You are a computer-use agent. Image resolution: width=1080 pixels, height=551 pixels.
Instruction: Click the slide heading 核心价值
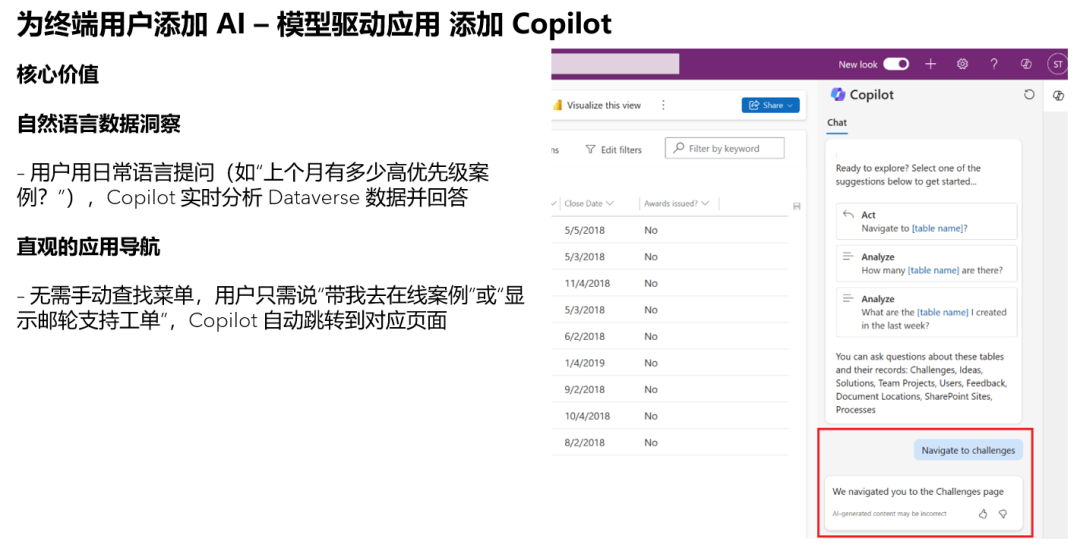pyautogui.click(x=58, y=74)
